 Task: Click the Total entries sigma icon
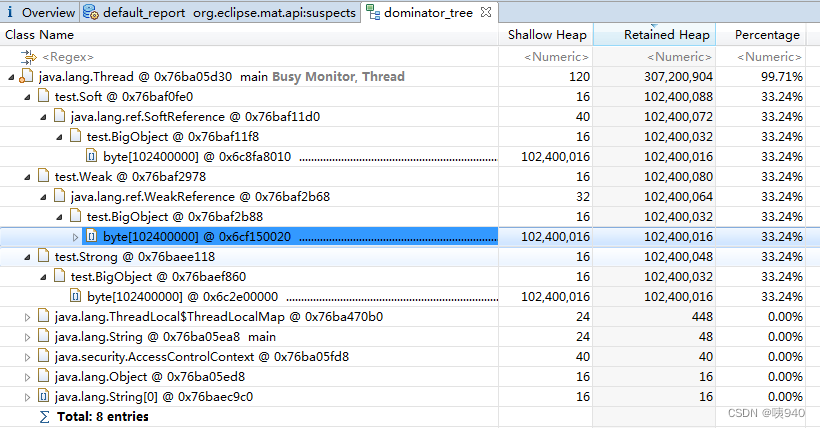pyautogui.click(x=44, y=417)
